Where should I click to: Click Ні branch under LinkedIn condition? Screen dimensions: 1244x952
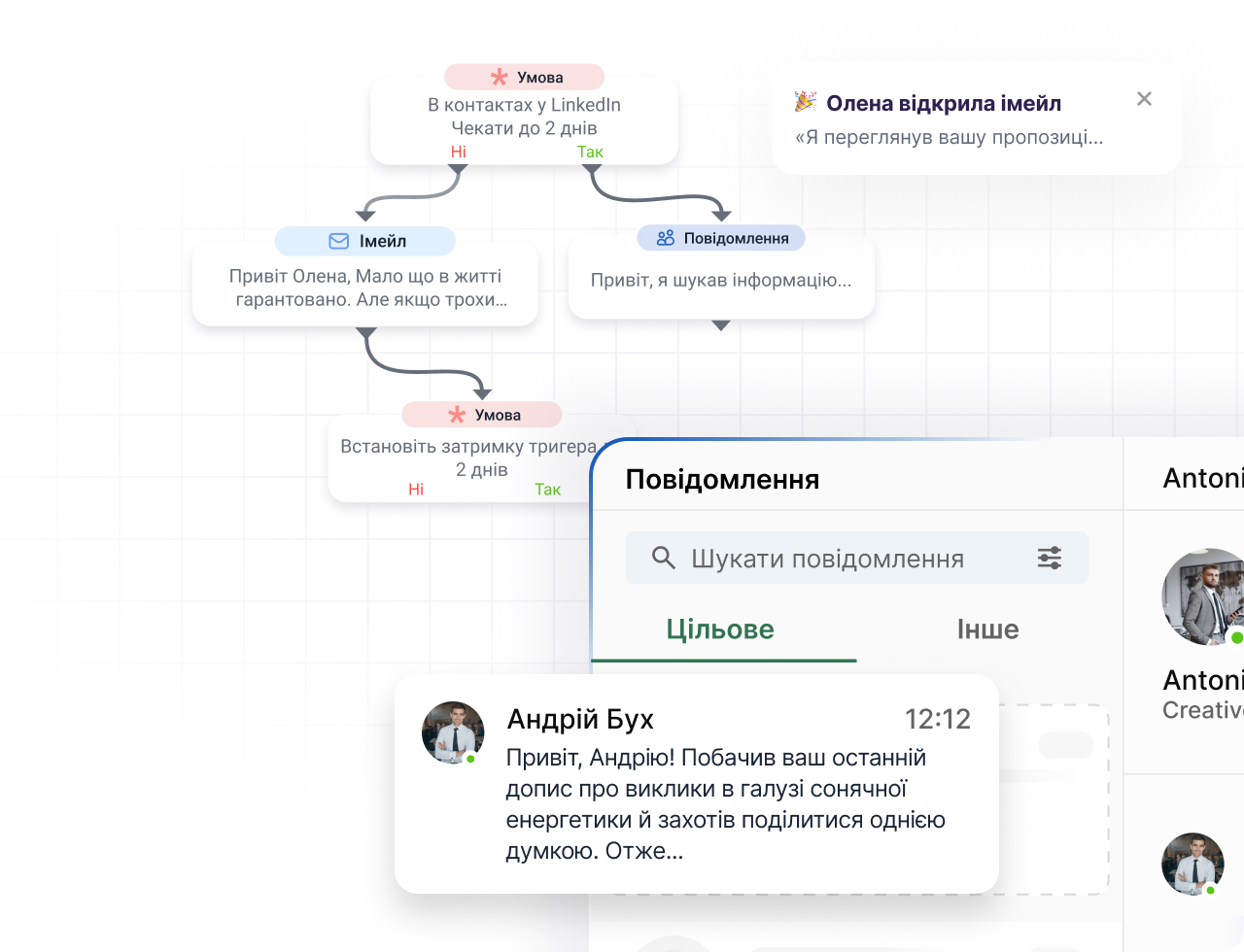459,152
